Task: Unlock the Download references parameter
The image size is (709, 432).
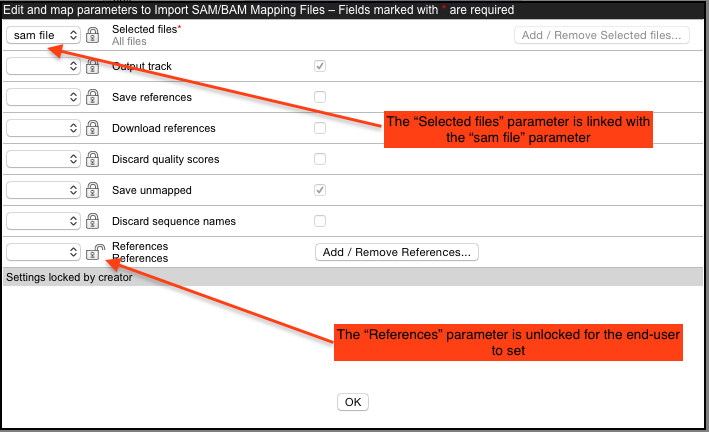Action: (93, 129)
